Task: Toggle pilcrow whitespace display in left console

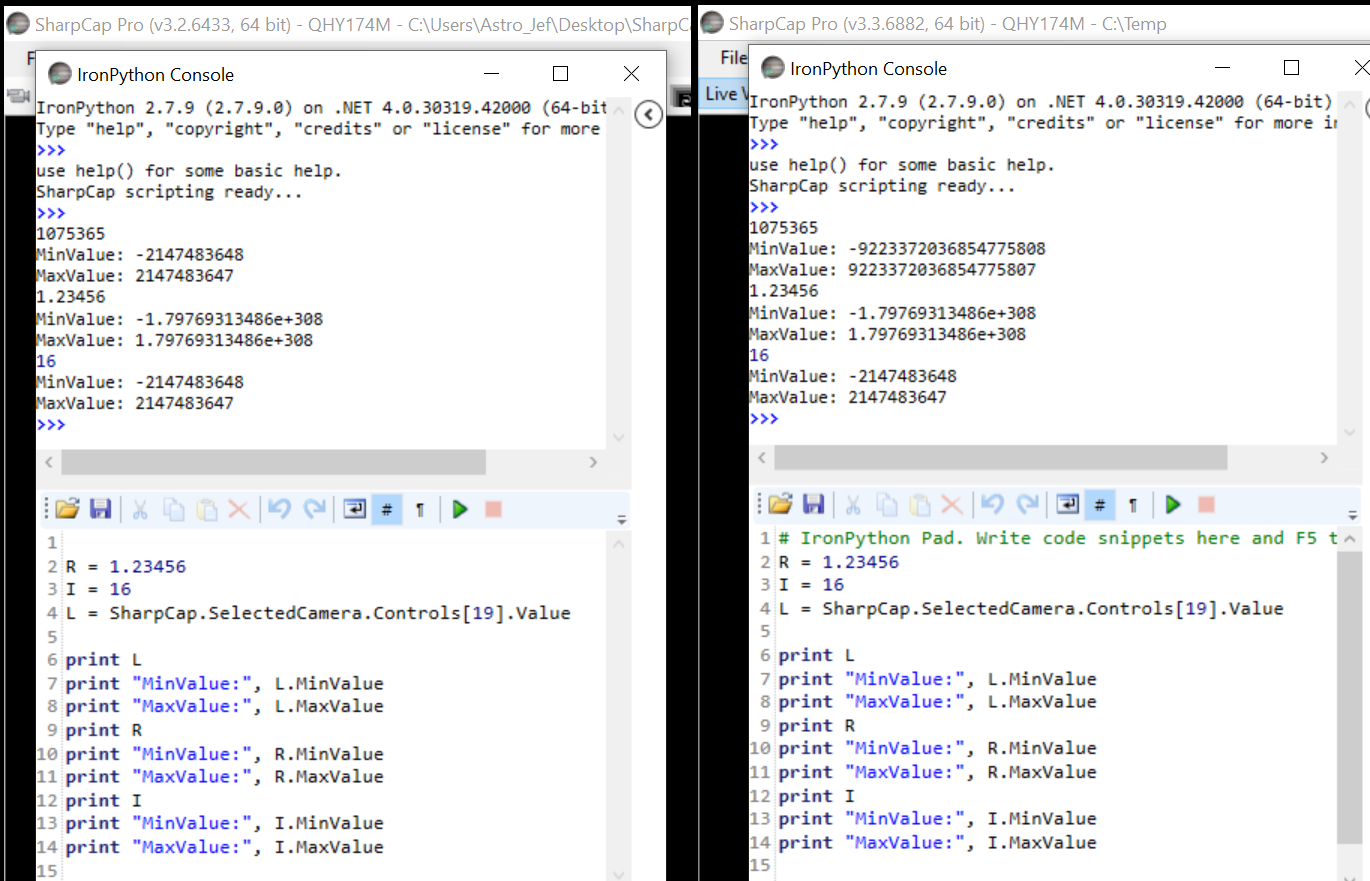Action: pos(419,509)
